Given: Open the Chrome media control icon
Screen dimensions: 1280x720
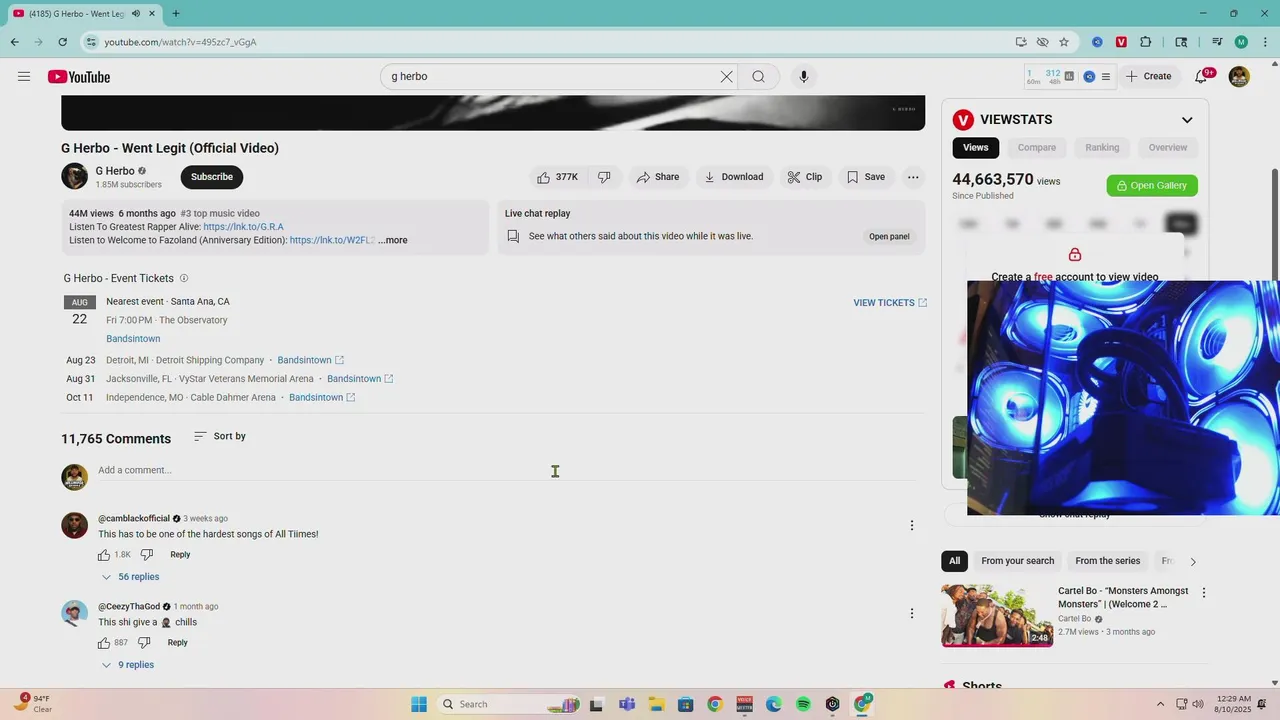Looking at the screenshot, I should tap(1217, 42).
